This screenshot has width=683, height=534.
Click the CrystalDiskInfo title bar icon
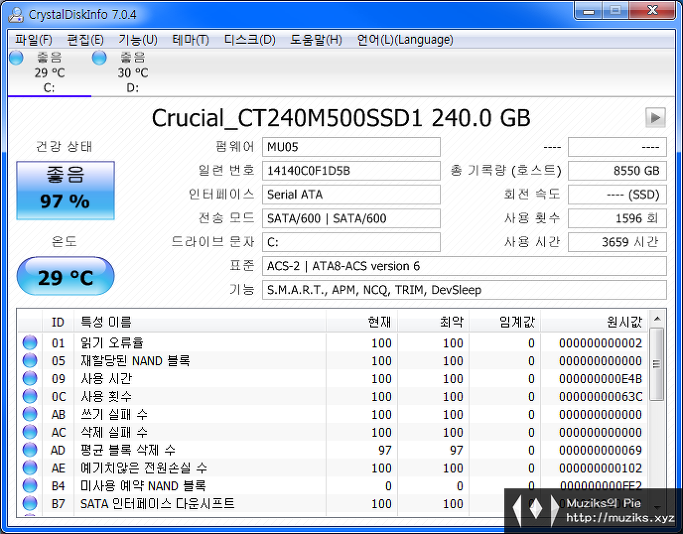click(16, 14)
